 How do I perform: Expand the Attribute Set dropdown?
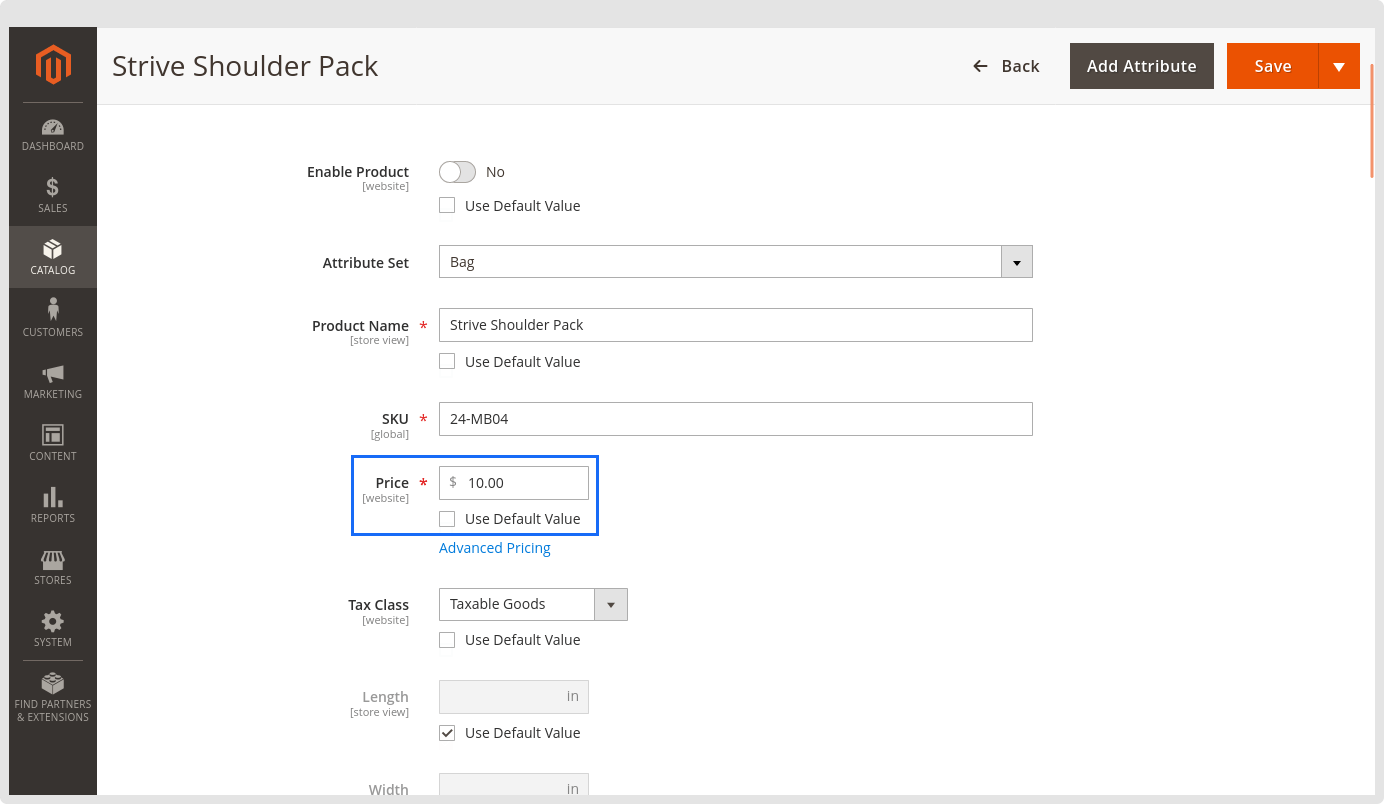[x=1016, y=263]
